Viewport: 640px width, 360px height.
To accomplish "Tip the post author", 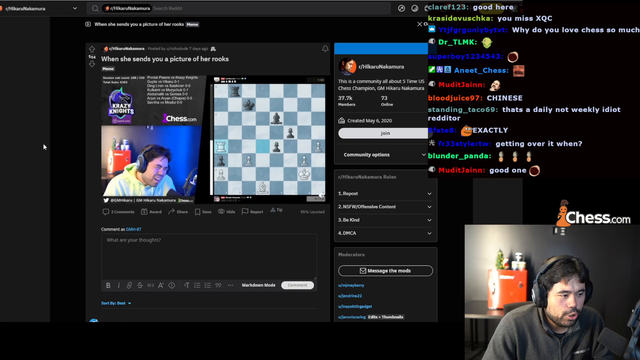I will tap(276, 210).
